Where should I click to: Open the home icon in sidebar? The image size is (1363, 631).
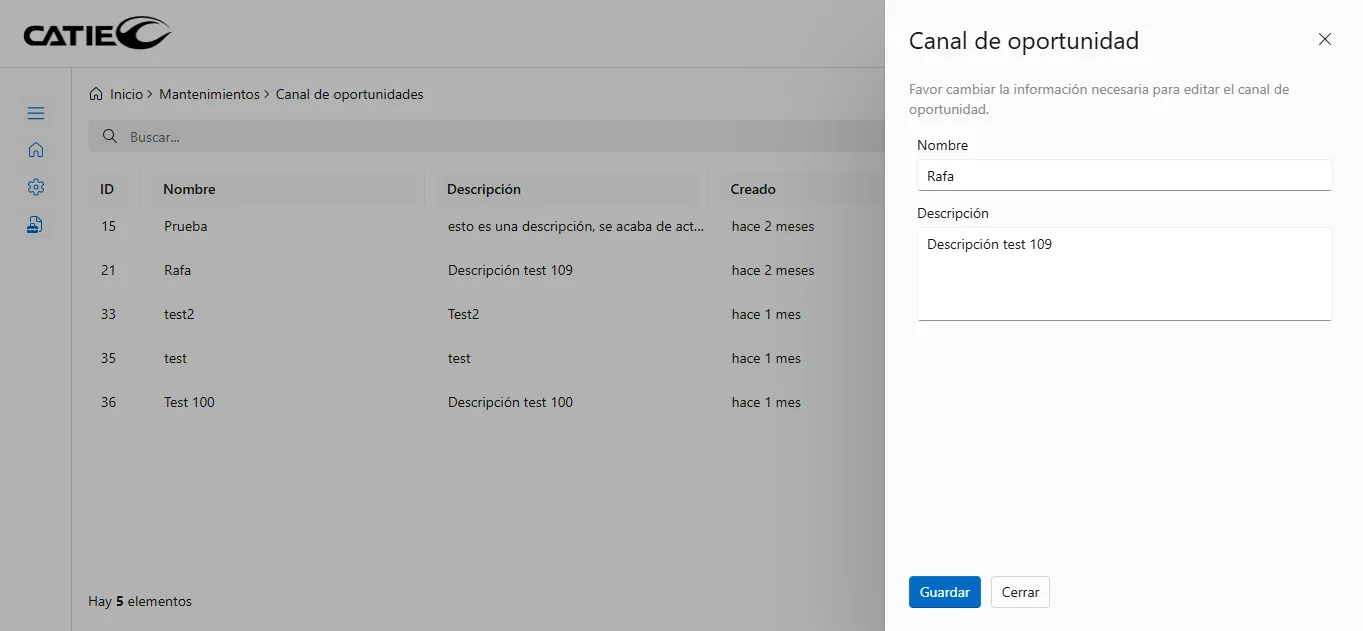pos(36,150)
